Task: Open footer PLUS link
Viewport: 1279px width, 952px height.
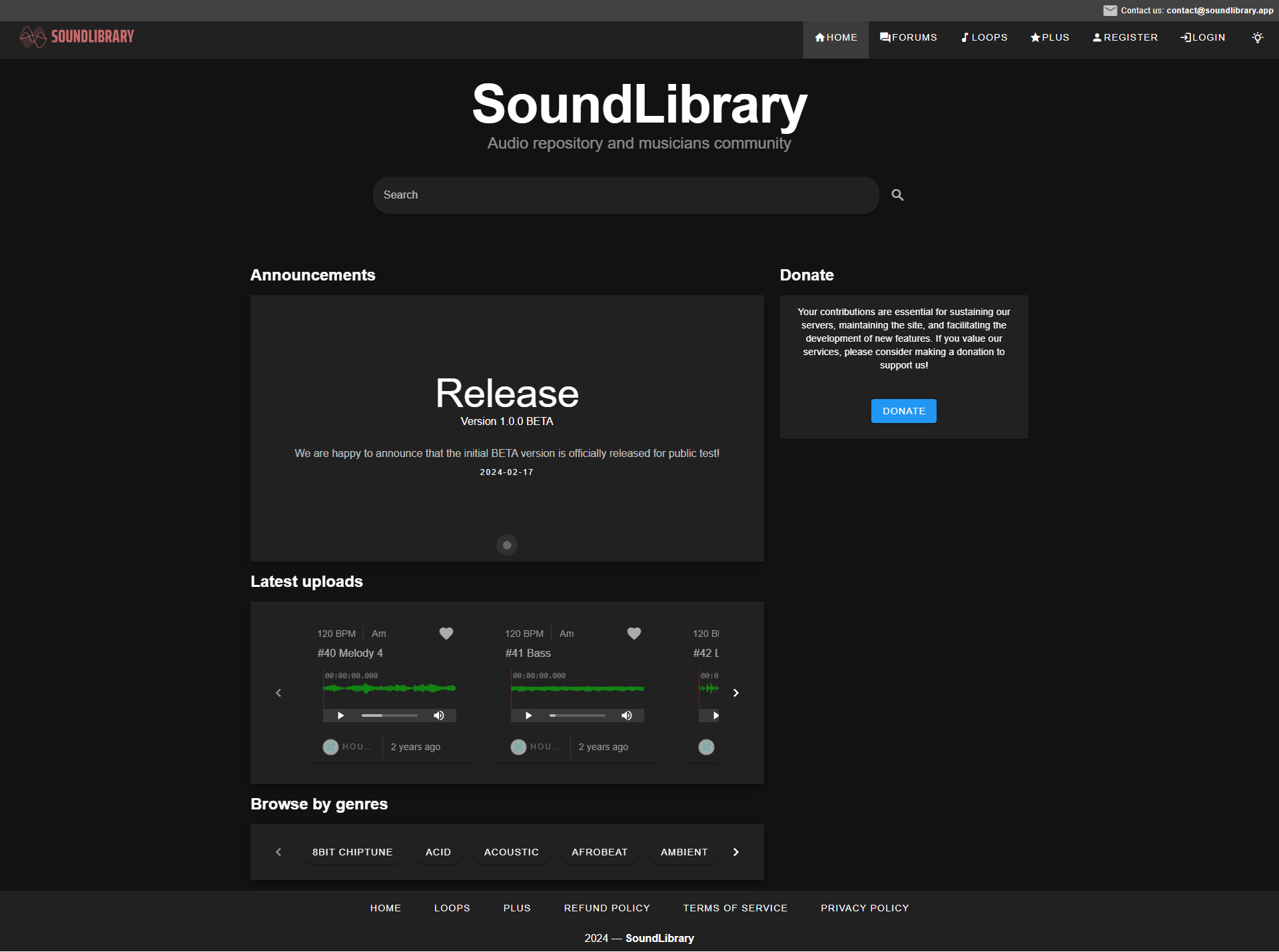Action: (517, 908)
